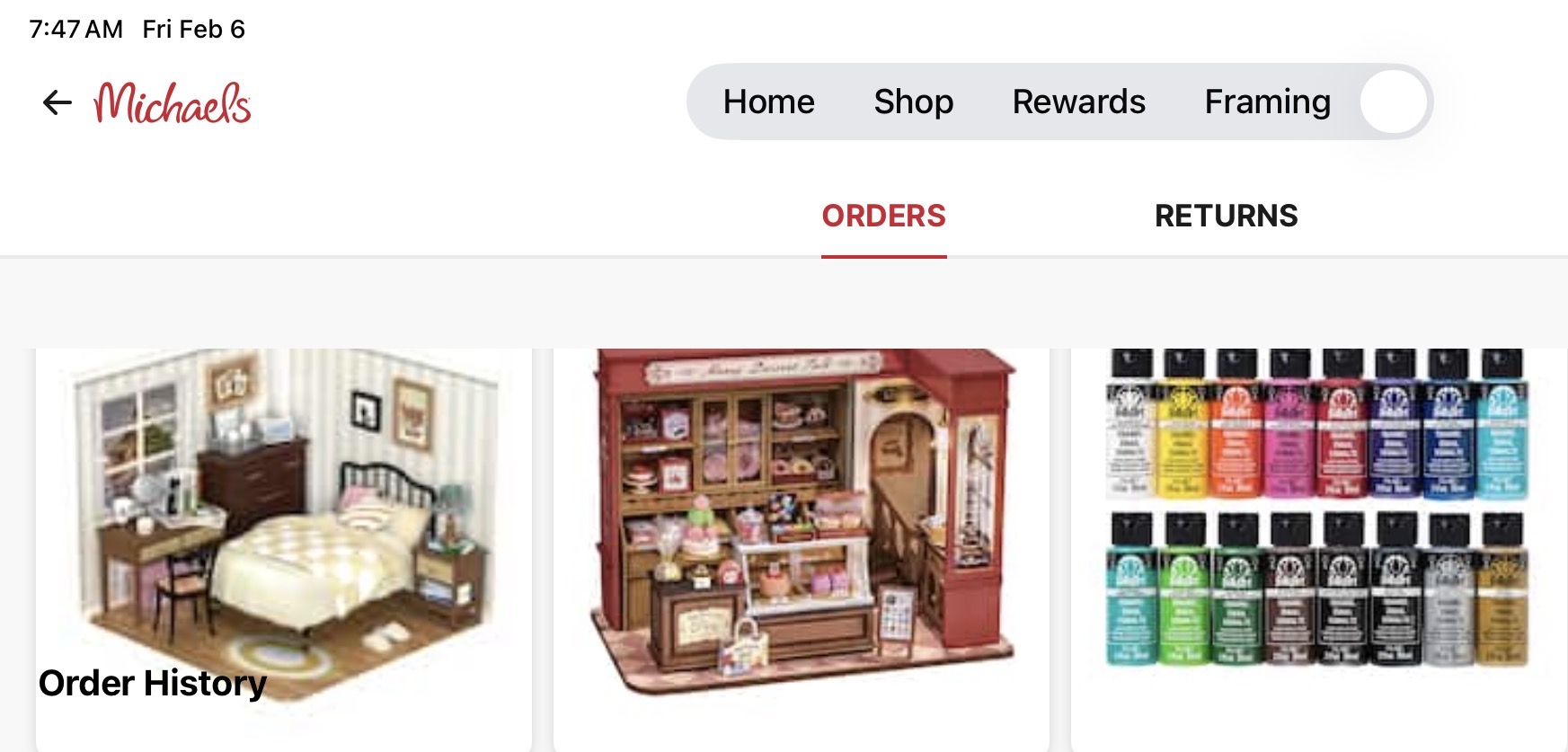This screenshot has height=752, width=1568.
Task: Tap the back arrow icon
Action: click(57, 102)
